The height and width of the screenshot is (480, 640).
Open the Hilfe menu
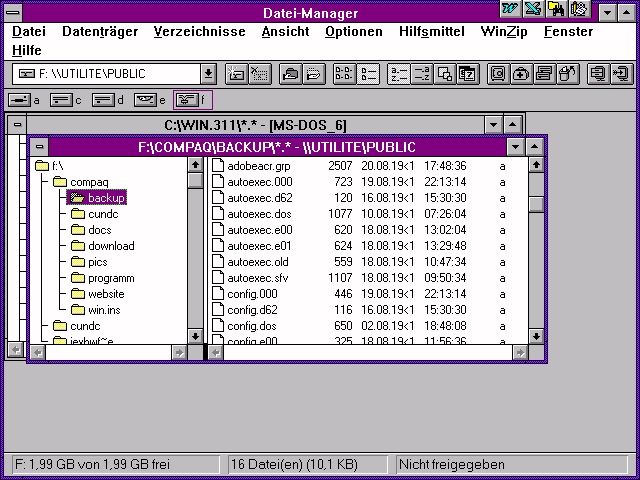coord(27,51)
